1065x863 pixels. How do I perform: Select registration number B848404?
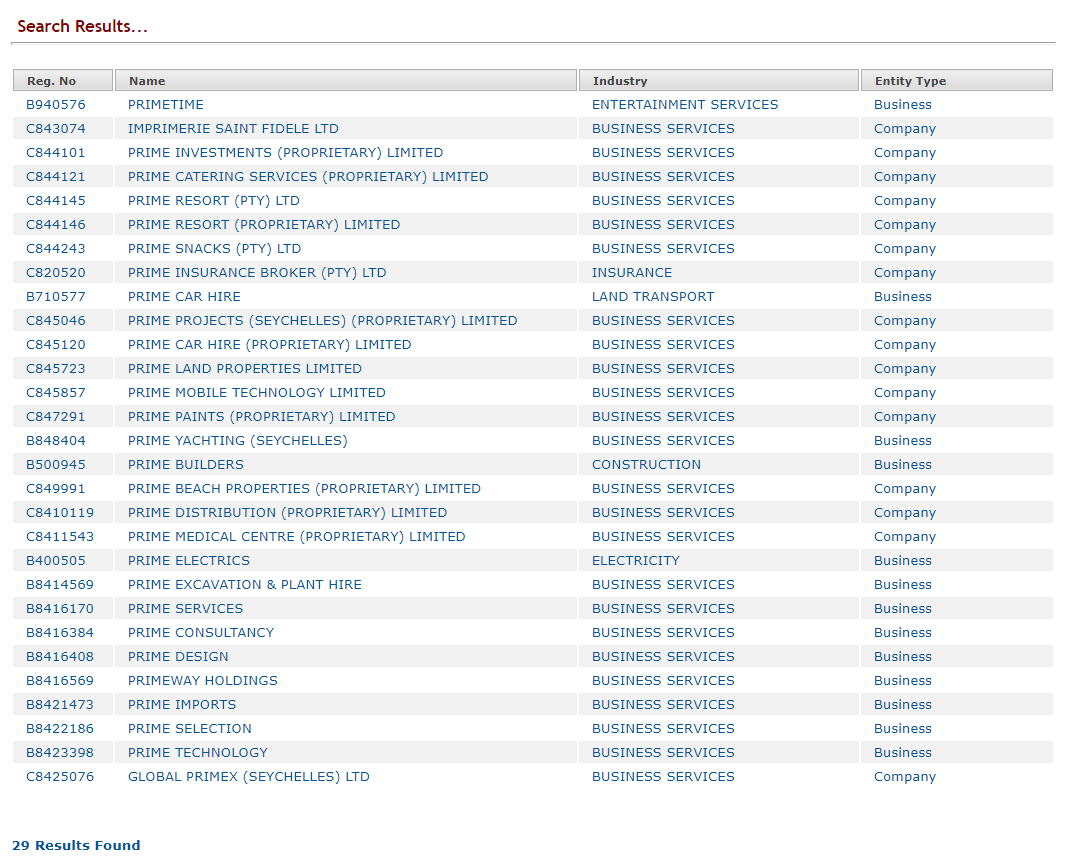click(56, 441)
